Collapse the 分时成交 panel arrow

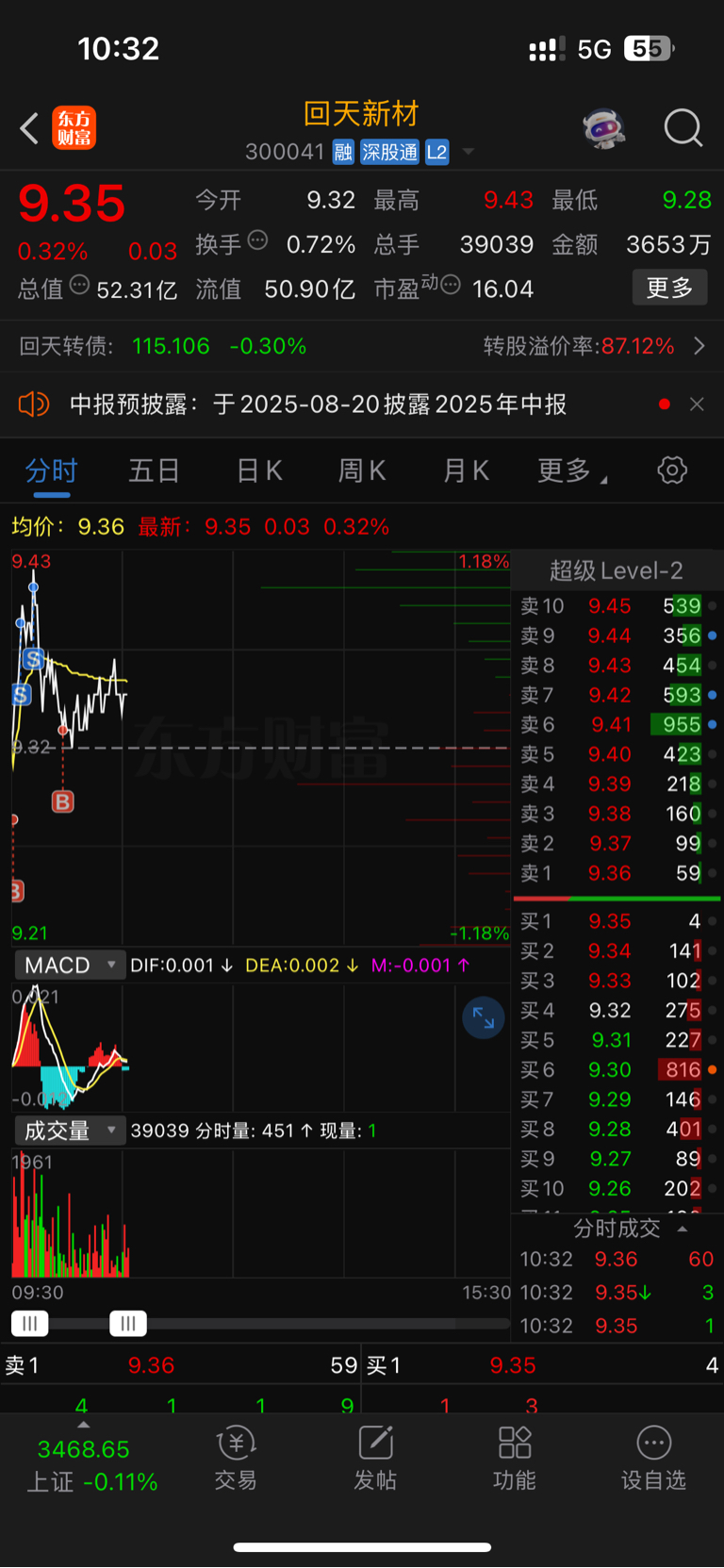click(x=683, y=1229)
